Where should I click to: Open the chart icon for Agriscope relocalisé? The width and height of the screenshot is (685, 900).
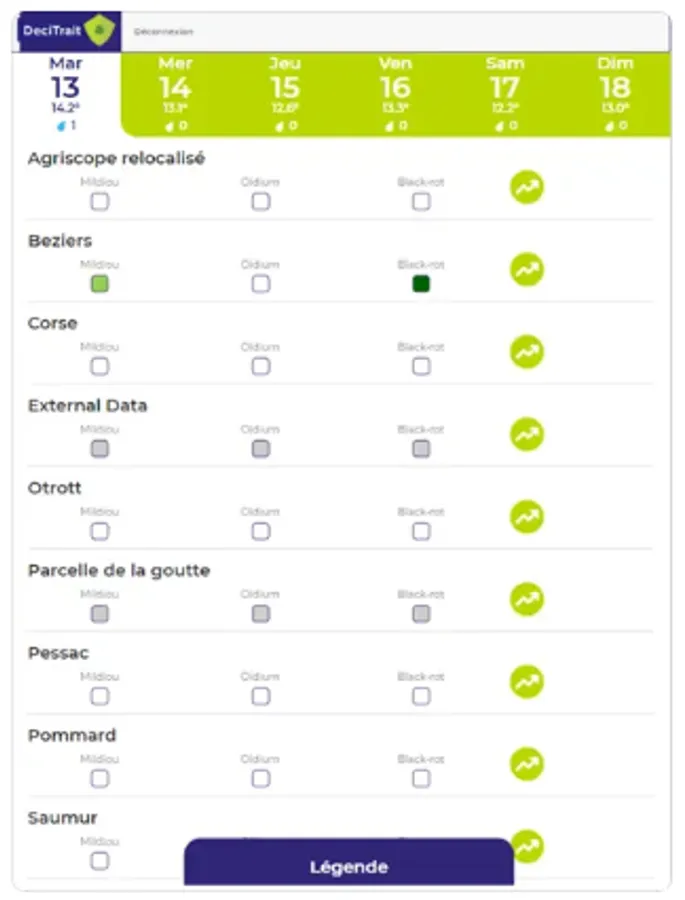coord(527,187)
